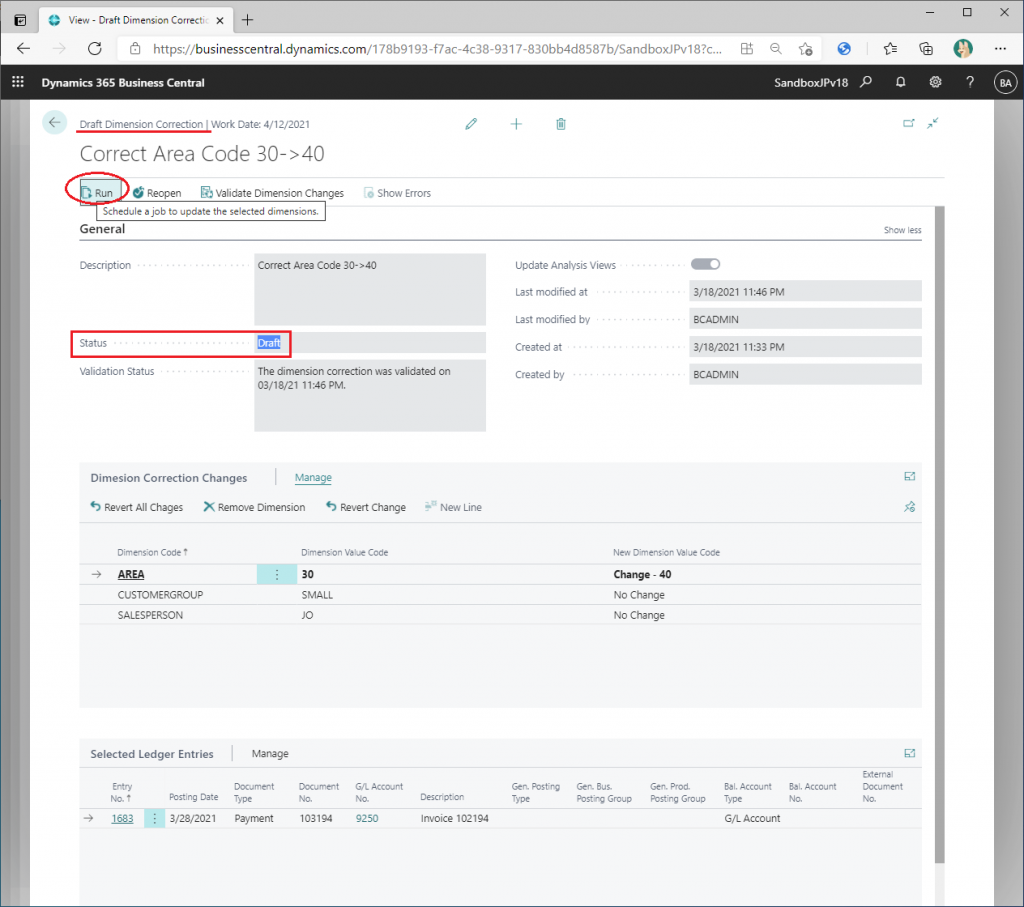Open Manage menu in Selected Ledger Entries
Viewport: 1024px width, 907px height.
270,754
